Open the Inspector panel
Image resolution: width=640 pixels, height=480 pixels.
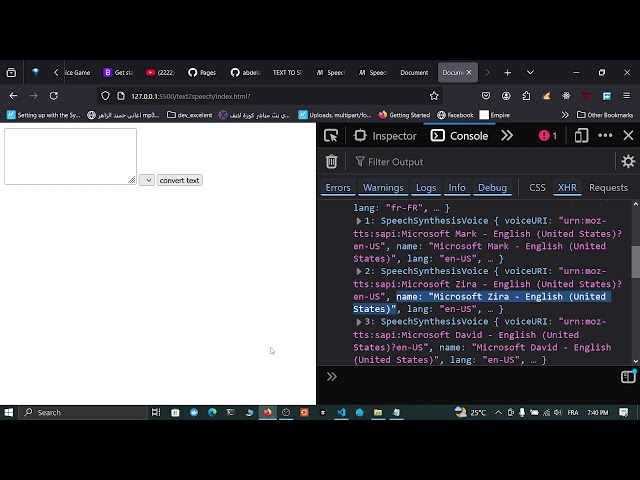pyautogui.click(x=386, y=136)
